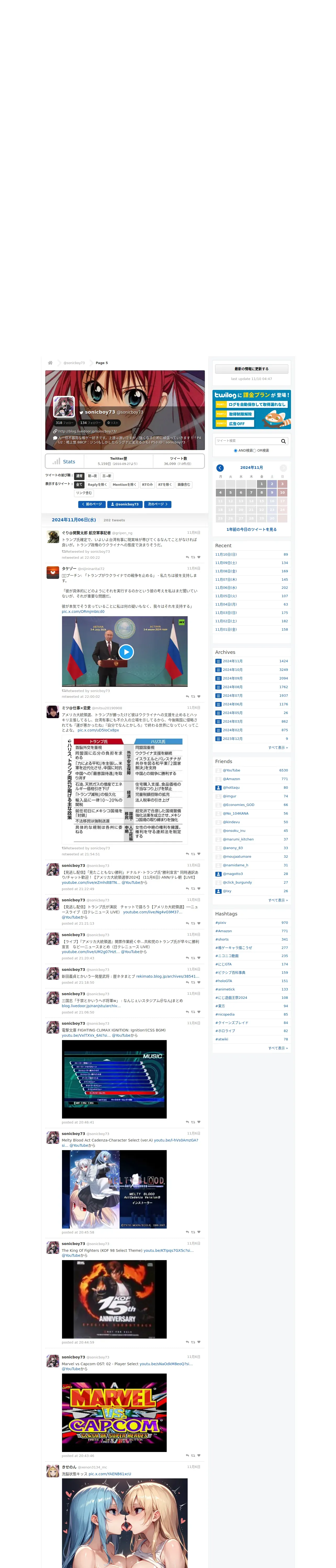The width and height of the screenshot is (336, 1568).
Task: Select the OR検索 radio button
Action: tap(254, 451)
